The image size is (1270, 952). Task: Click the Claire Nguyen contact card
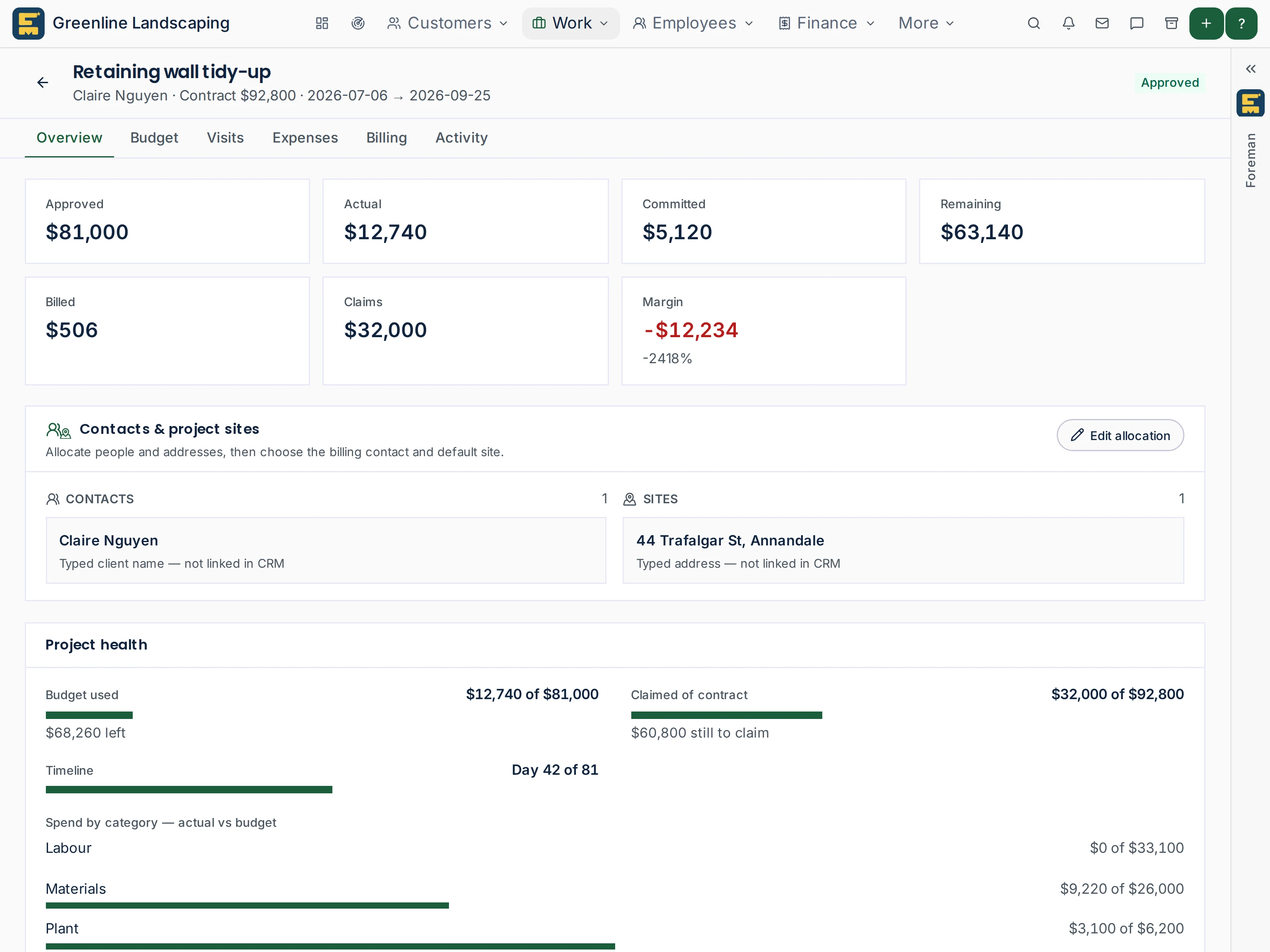click(x=326, y=551)
